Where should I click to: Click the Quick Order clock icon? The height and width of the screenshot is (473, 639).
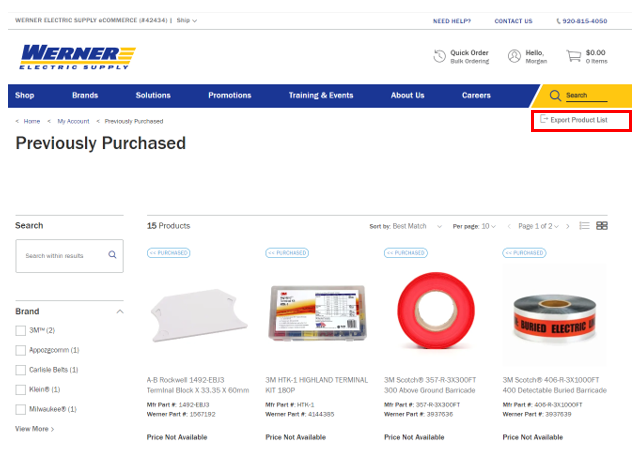click(439, 56)
